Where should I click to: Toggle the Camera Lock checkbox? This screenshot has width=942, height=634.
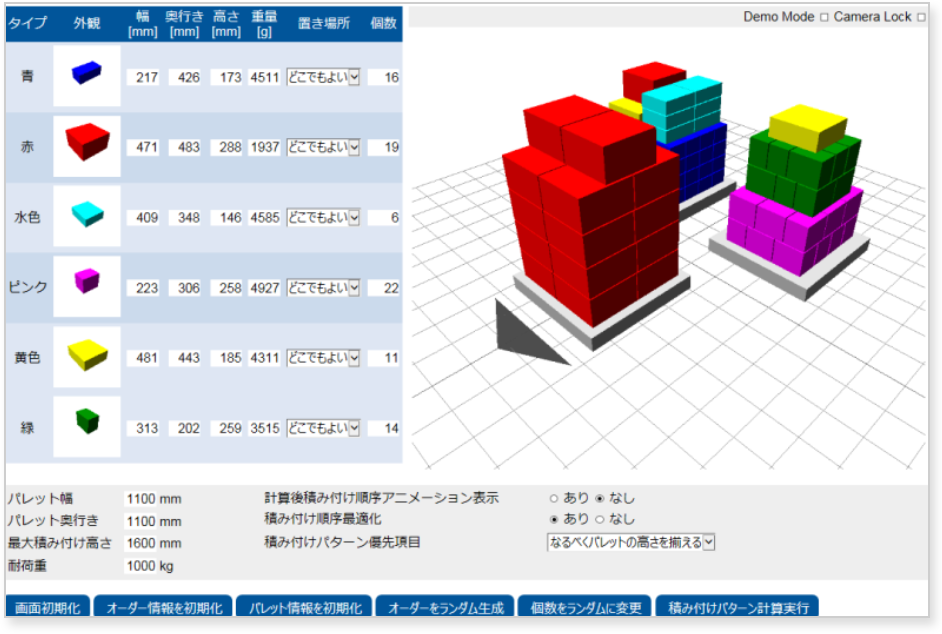pos(921,17)
